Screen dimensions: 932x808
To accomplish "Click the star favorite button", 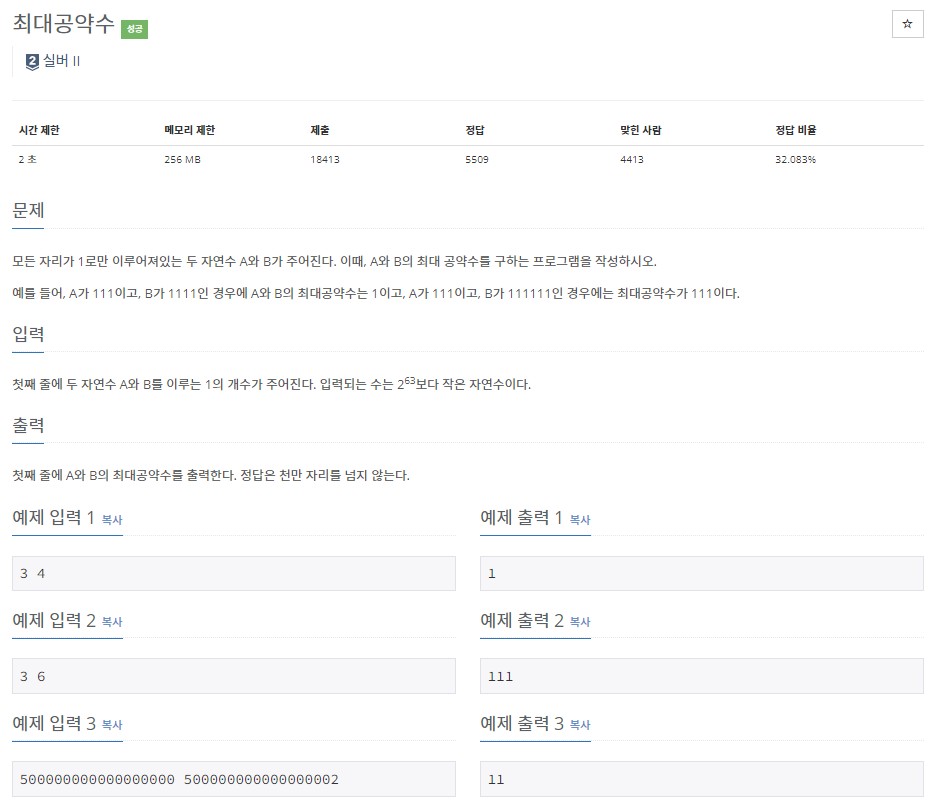I will click(907, 24).
